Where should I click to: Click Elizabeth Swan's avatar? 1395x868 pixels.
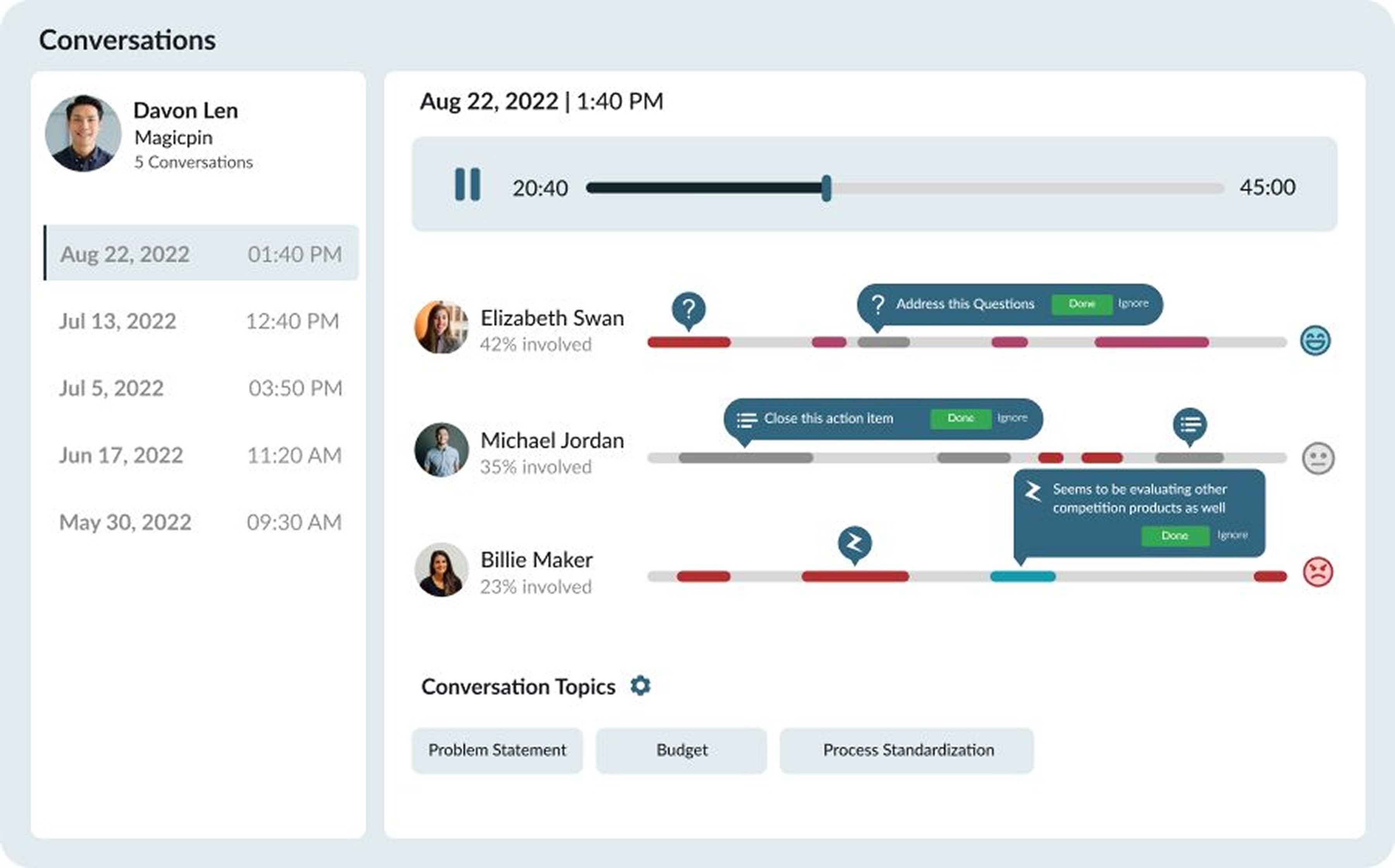441,327
